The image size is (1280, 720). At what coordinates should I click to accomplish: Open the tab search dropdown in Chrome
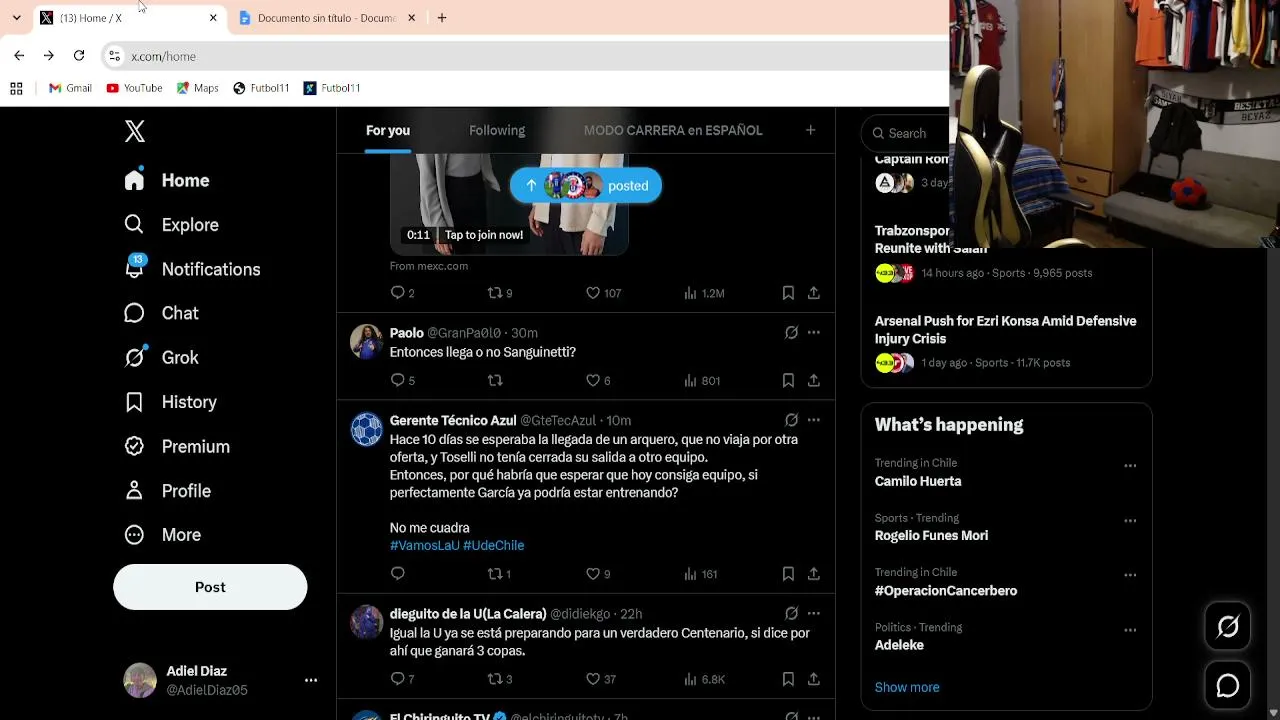click(16, 18)
